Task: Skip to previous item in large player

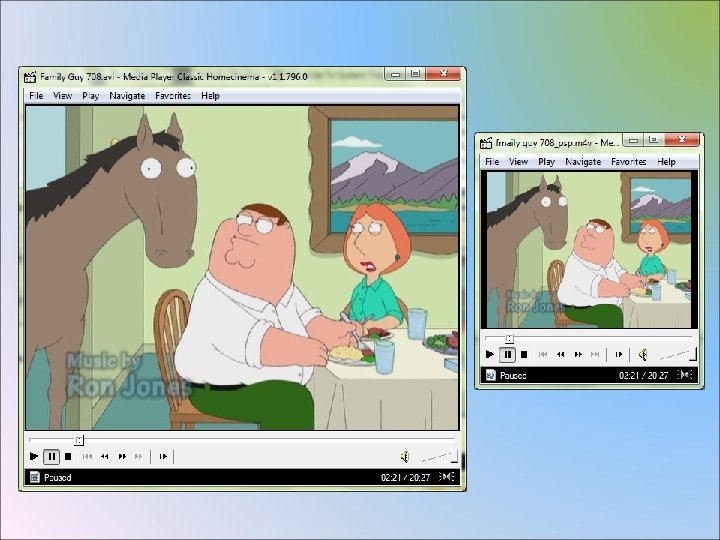Action: (x=87, y=456)
